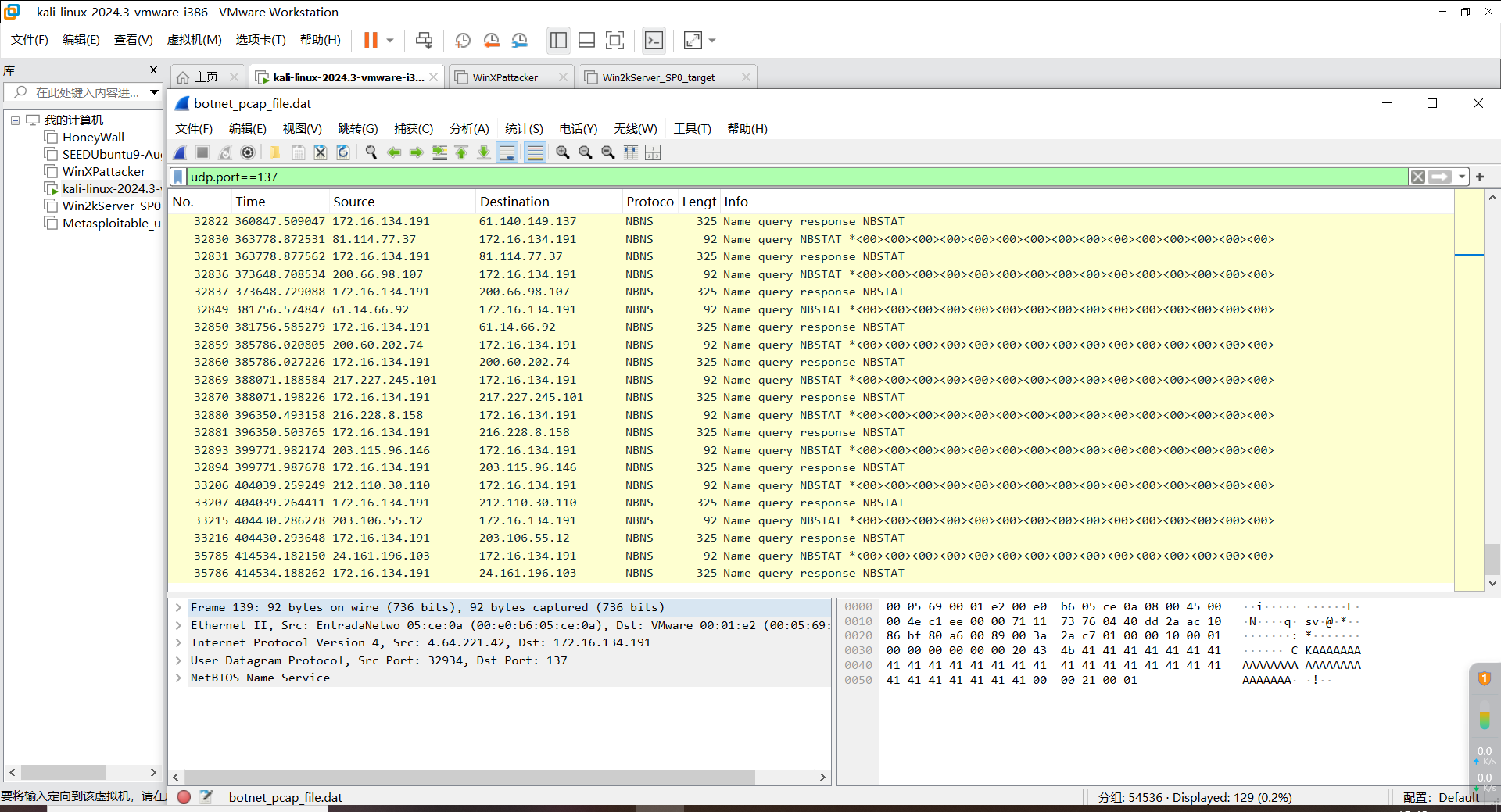Sort packets by the Time column

[x=280, y=202]
